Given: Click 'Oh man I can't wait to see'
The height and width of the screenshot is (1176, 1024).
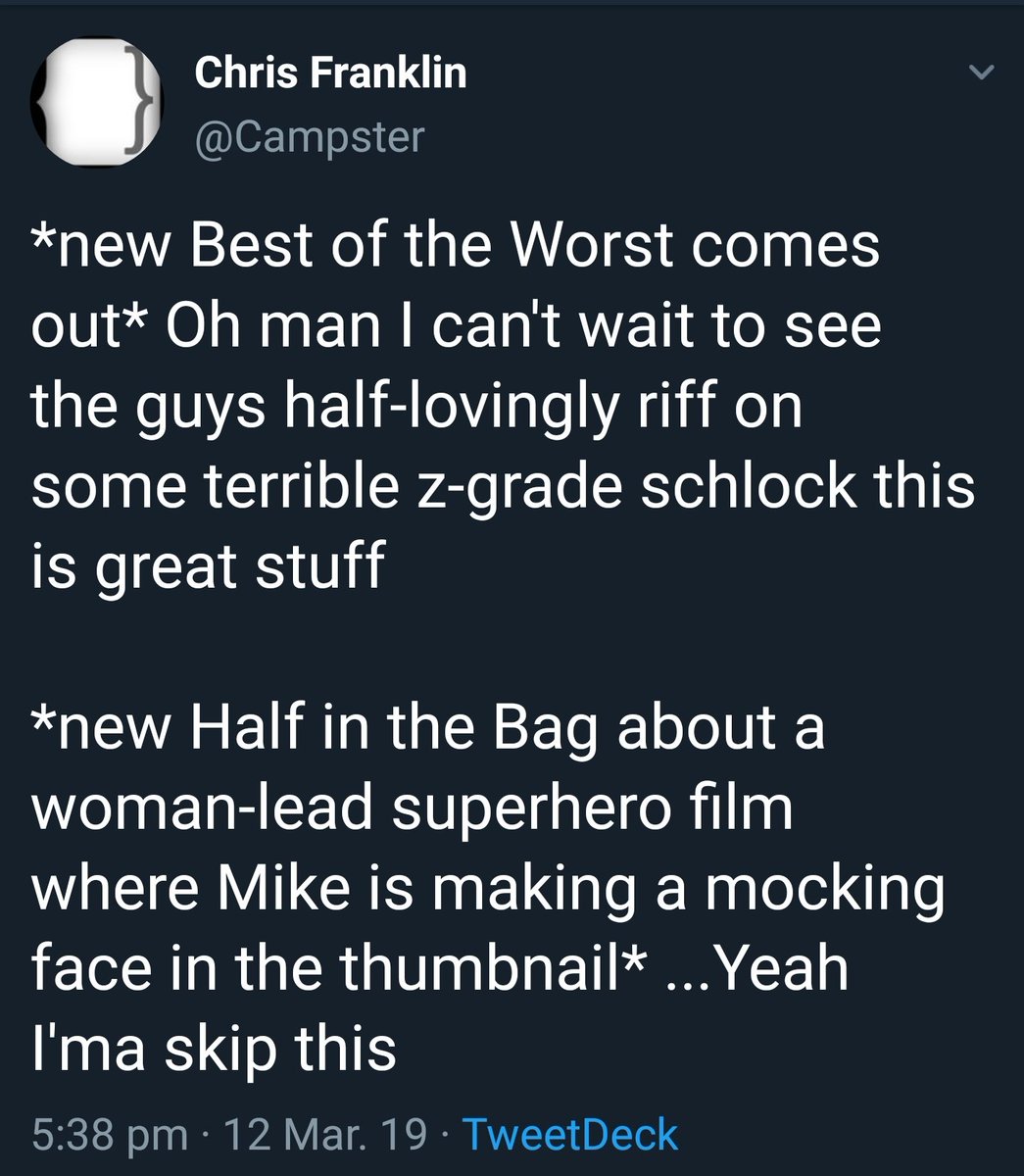Looking at the screenshot, I should tap(524, 325).
